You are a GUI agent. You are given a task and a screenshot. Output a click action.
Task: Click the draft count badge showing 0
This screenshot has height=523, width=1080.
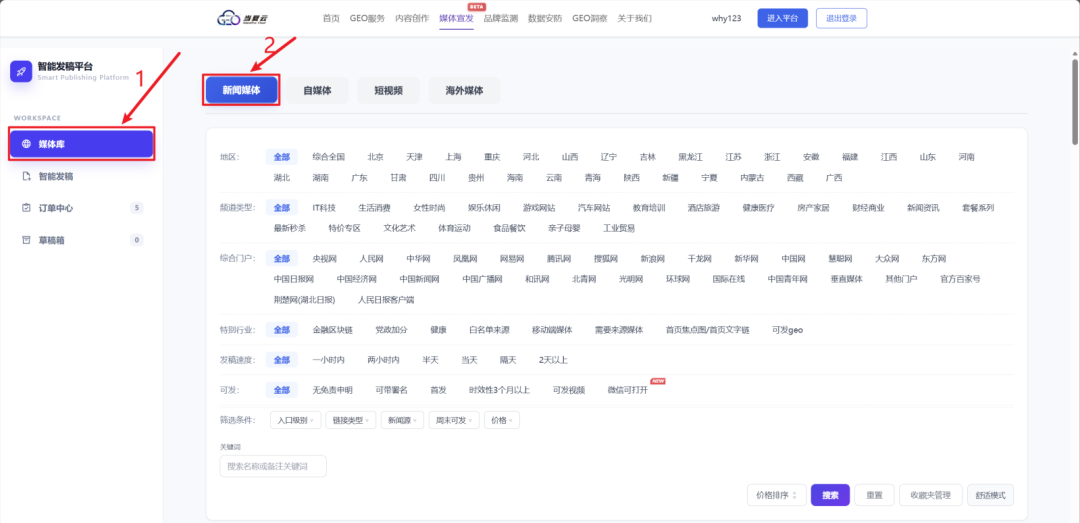pyautogui.click(x=137, y=240)
